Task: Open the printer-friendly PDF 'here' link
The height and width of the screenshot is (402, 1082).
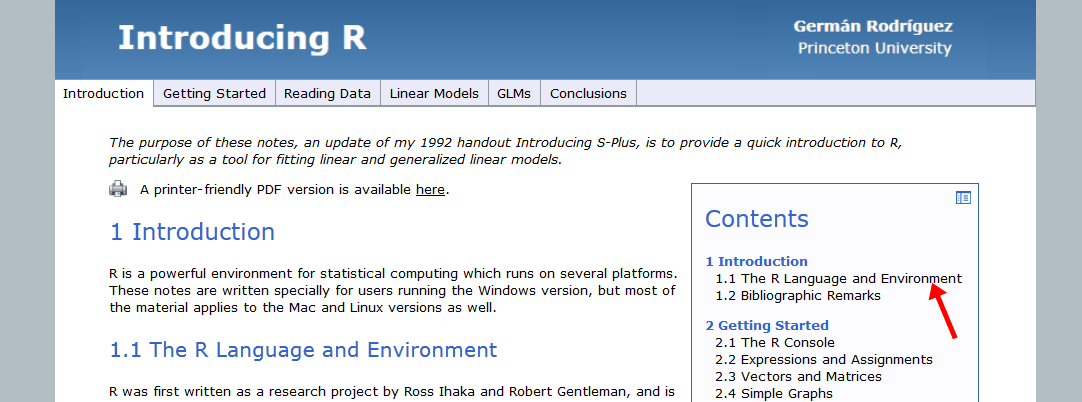Action: click(430, 190)
